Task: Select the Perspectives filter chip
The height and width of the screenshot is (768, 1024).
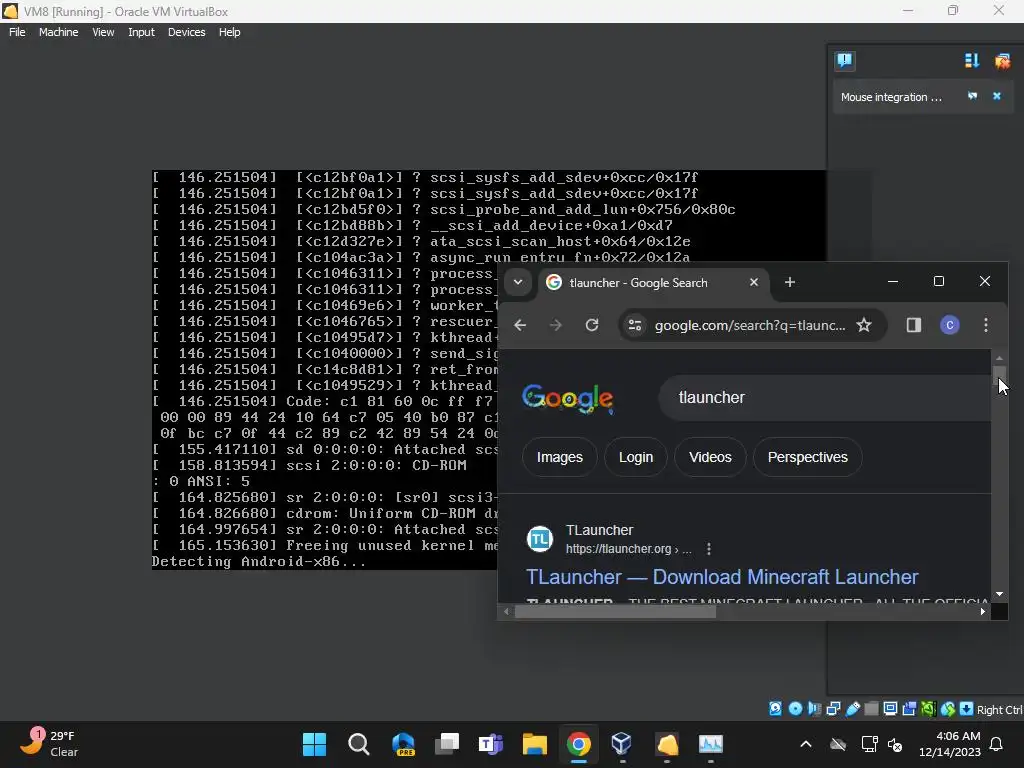Action: 807,457
